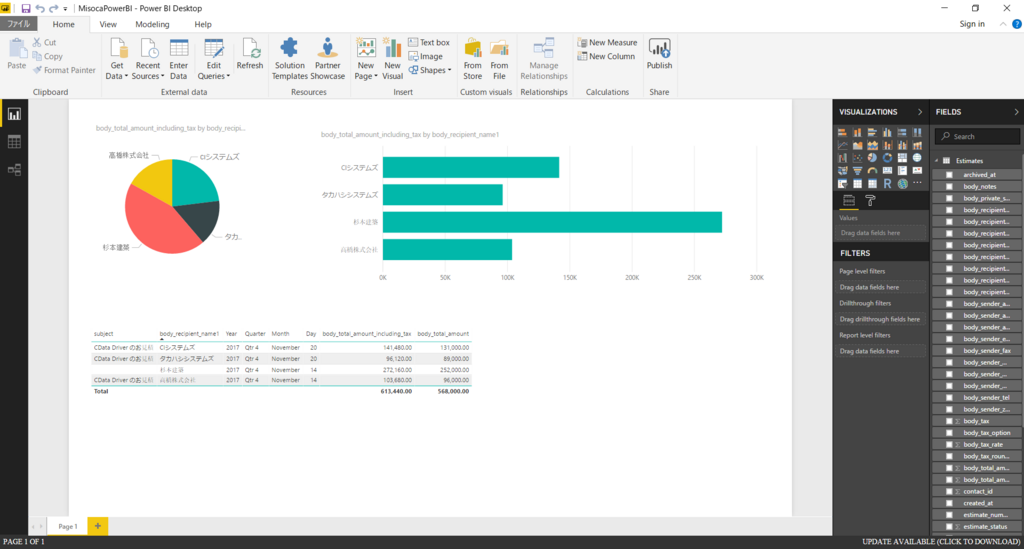This screenshot has height=549, width=1024.
Task: Check the body_notes field
Action: (x=949, y=187)
